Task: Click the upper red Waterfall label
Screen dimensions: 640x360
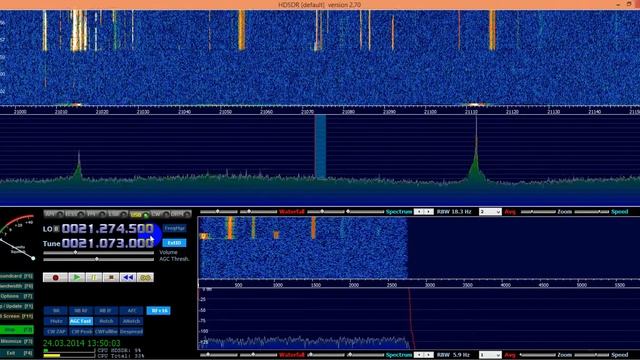Action: click(291, 212)
